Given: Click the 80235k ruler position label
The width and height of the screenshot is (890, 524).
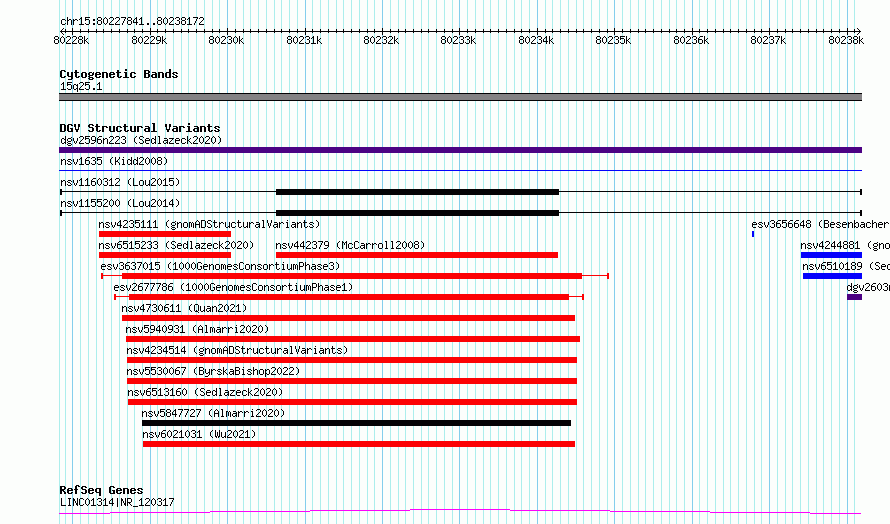Looking at the screenshot, I should [x=613, y=40].
